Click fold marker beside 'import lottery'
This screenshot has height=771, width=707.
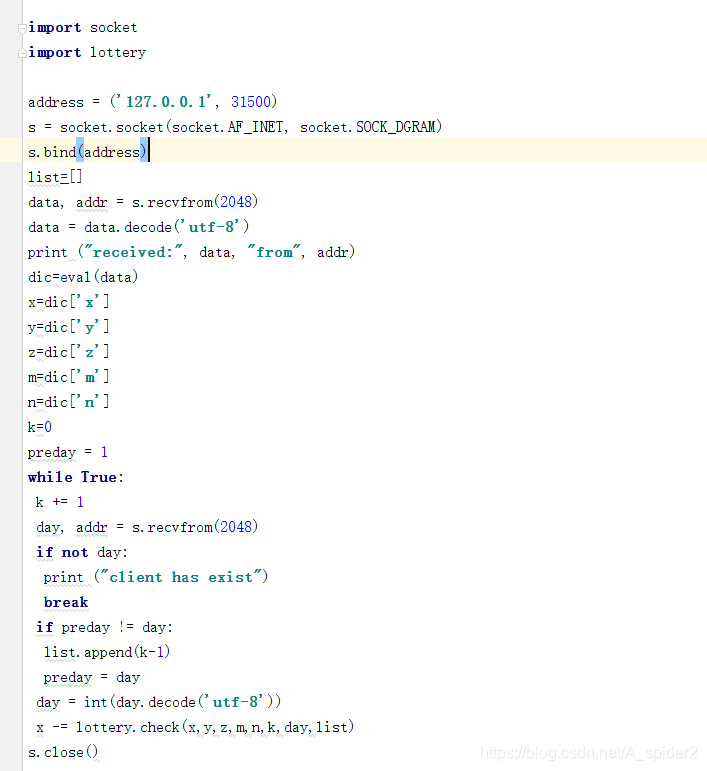pos(22,53)
